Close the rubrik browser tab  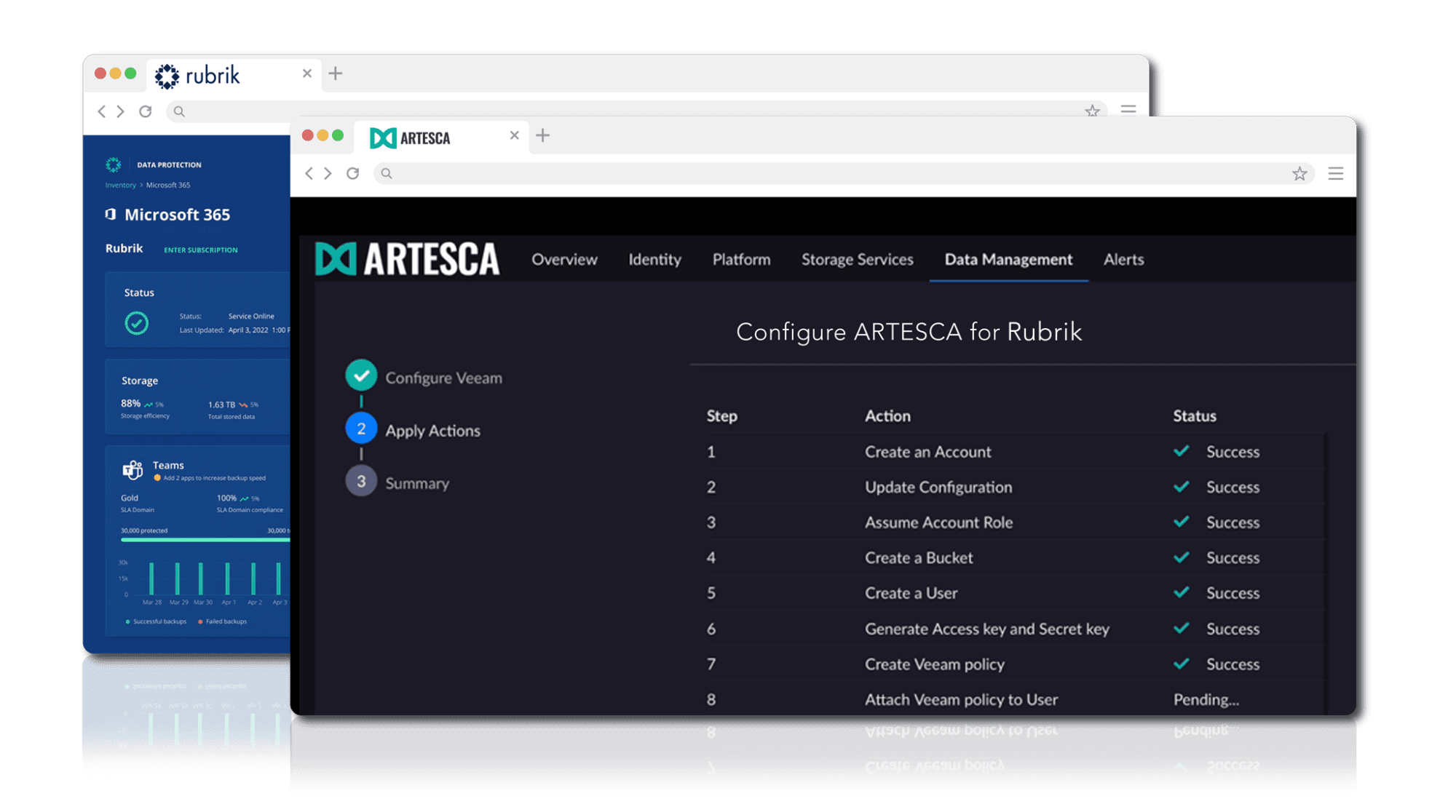306,73
